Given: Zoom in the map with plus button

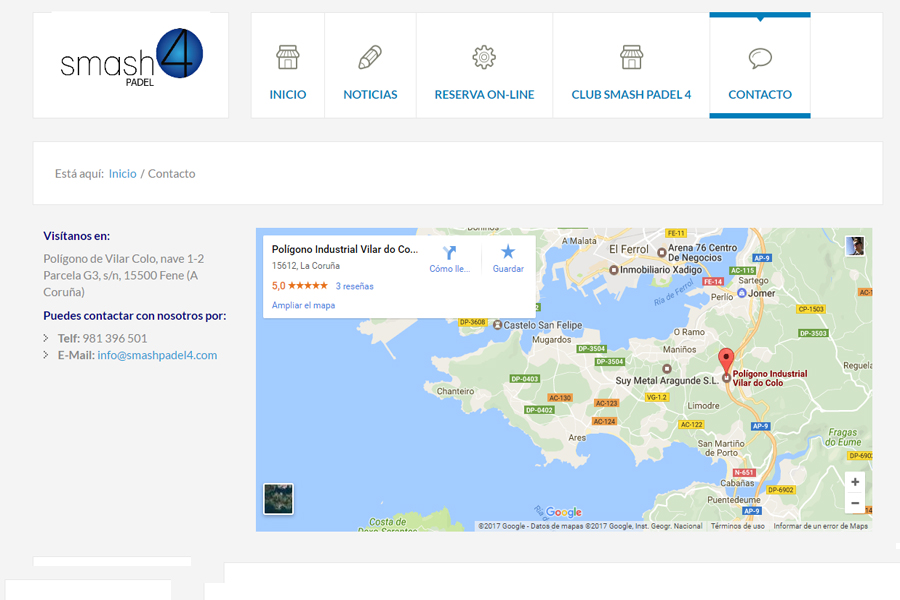Looking at the screenshot, I should pyautogui.click(x=854, y=482).
